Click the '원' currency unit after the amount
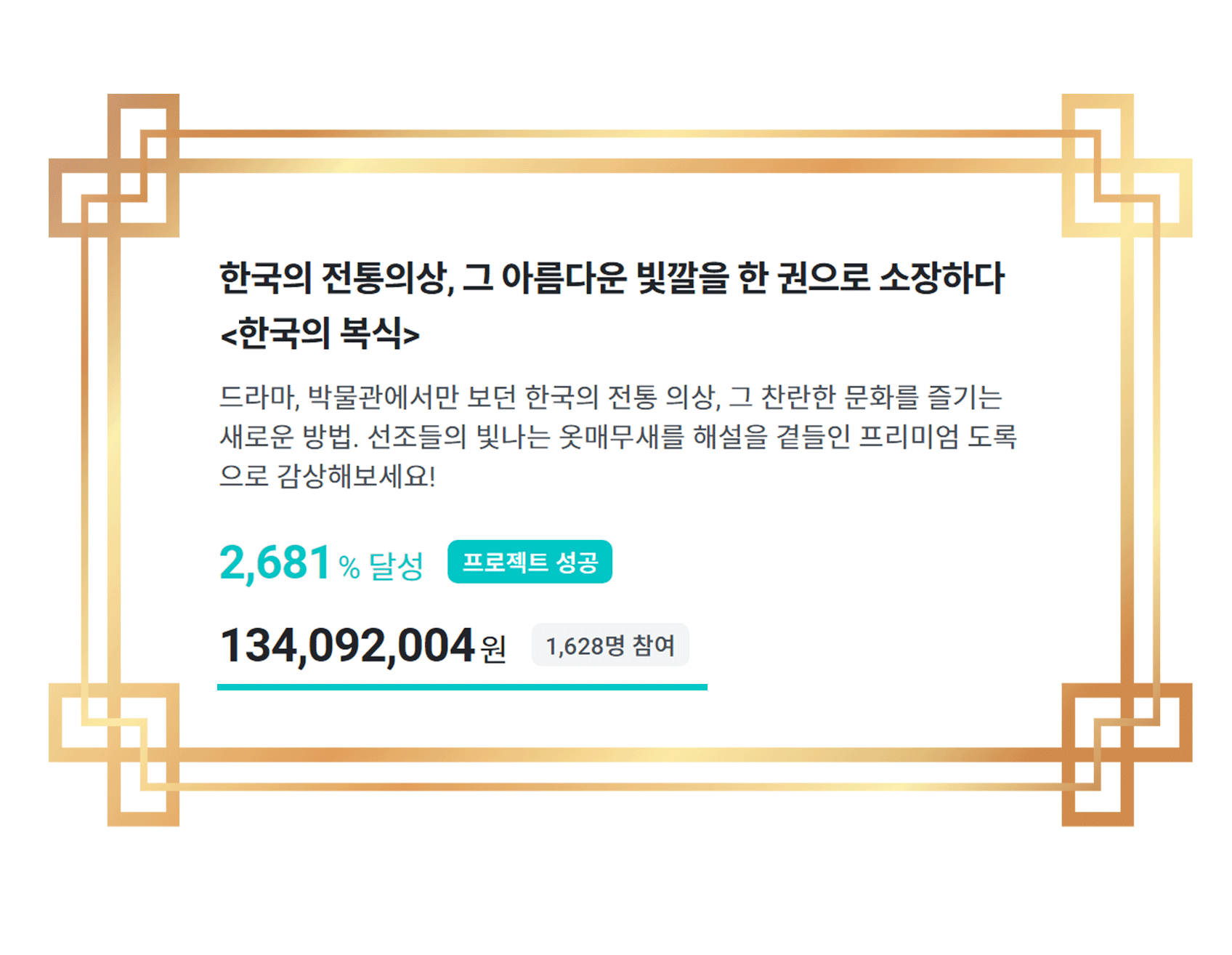Screen dimensions: 1232x955 (x=494, y=648)
